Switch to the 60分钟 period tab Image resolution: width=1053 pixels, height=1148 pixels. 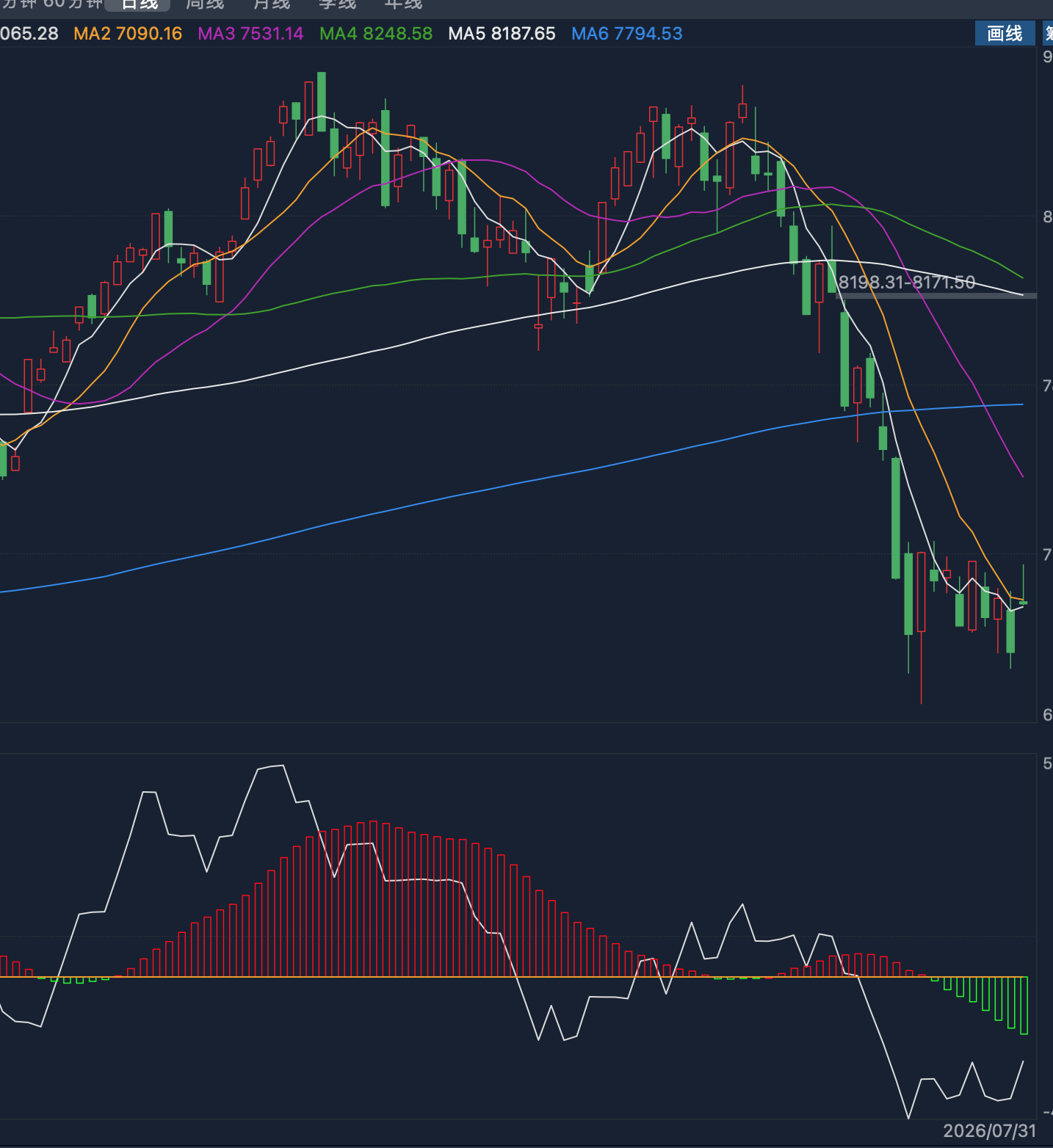(x=73, y=4)
